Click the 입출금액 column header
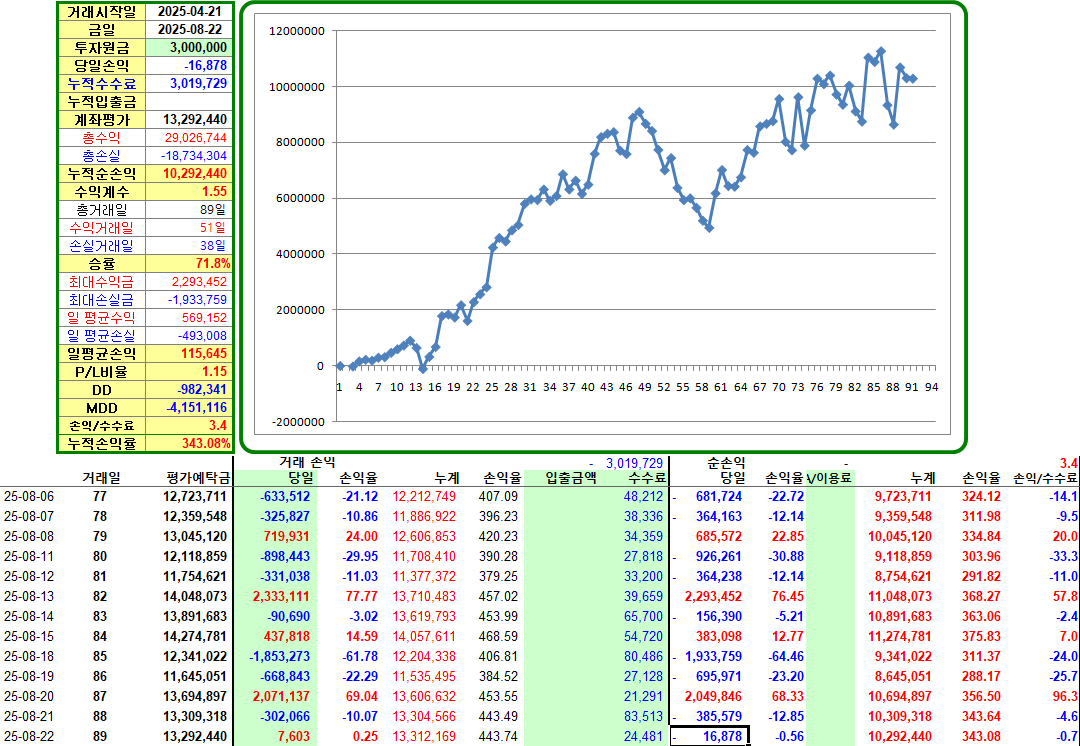The width and height of the screenshot is (1080, 746). point(571,478)
